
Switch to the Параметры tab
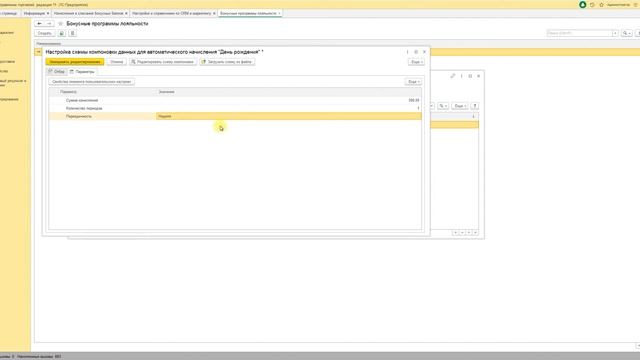point(82,71)
